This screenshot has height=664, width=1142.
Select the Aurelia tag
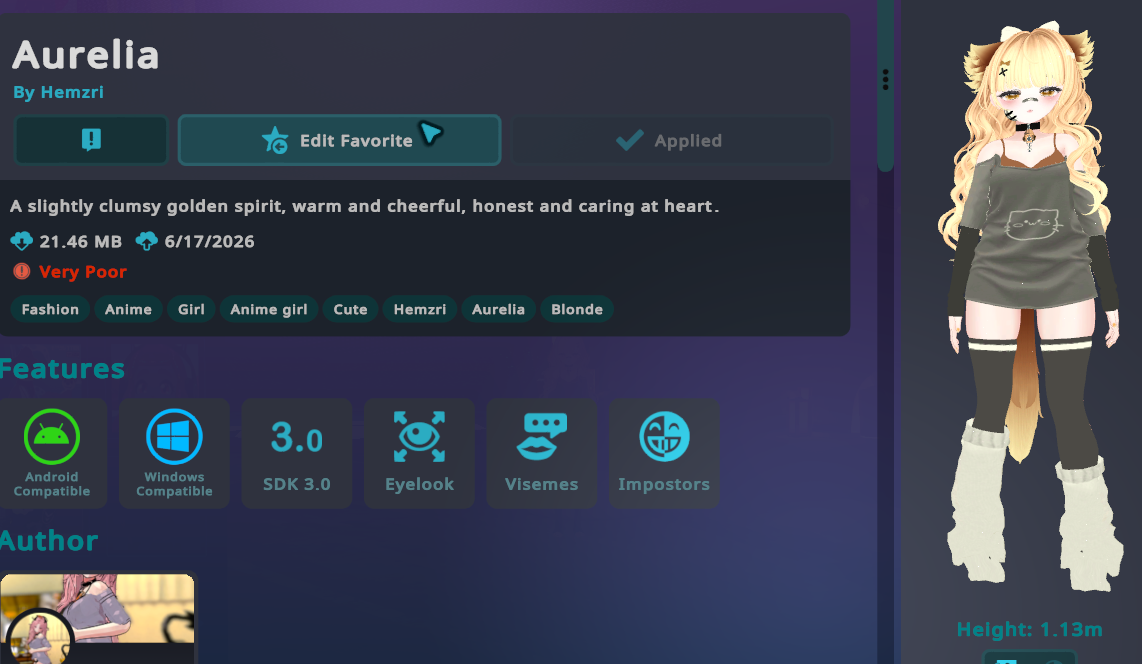pyautogui.click(x=498, y=309)
